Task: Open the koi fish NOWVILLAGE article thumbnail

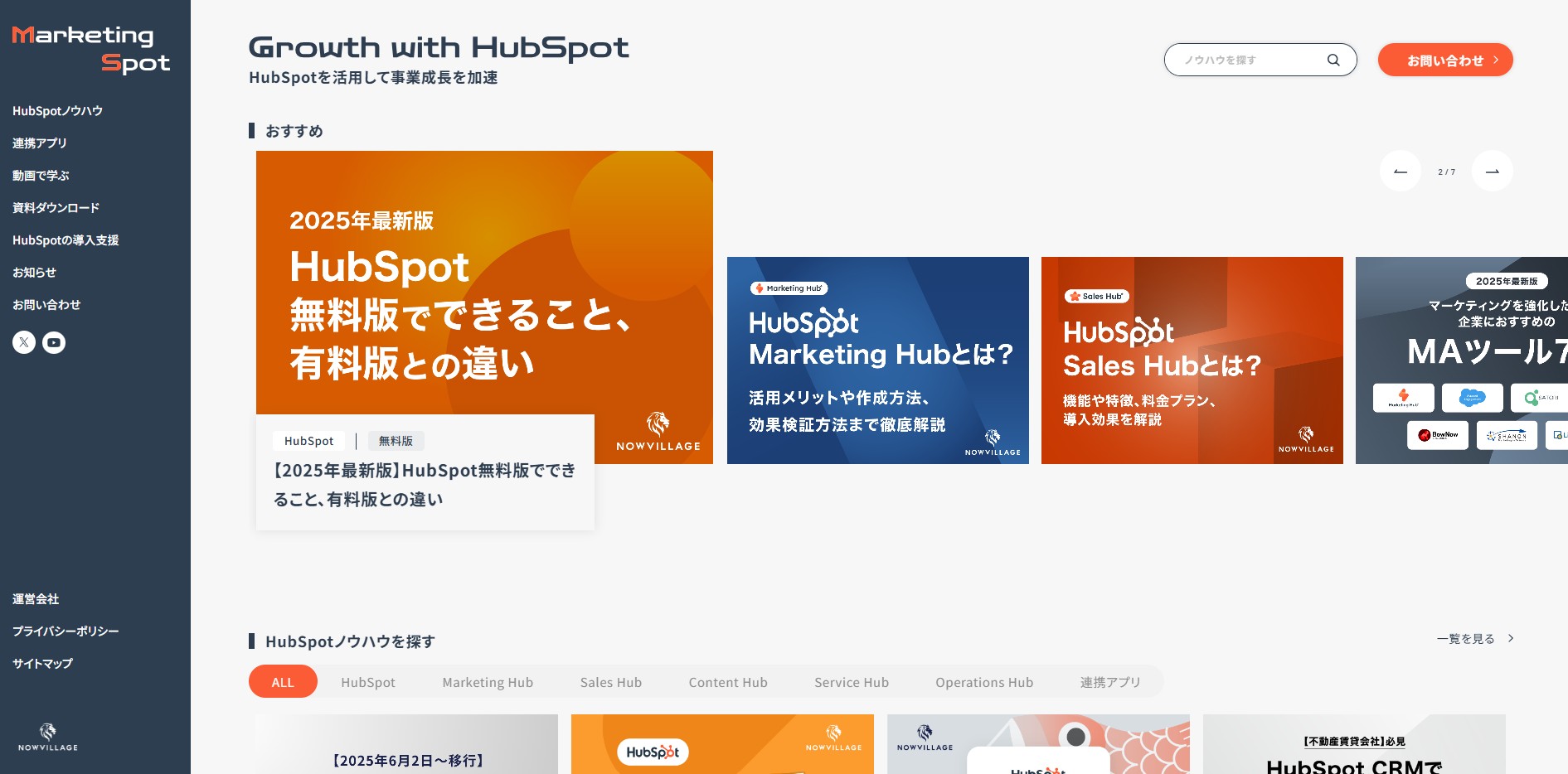Action: click(1038, 744)
